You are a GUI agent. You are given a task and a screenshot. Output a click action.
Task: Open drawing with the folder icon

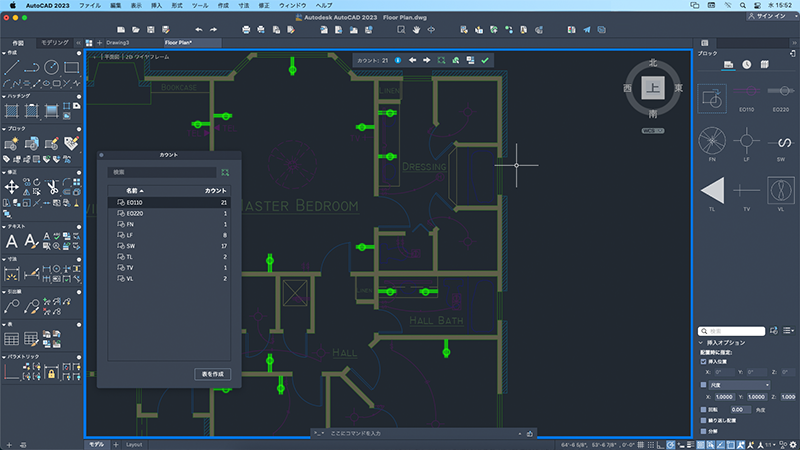(x=136, y=30)
